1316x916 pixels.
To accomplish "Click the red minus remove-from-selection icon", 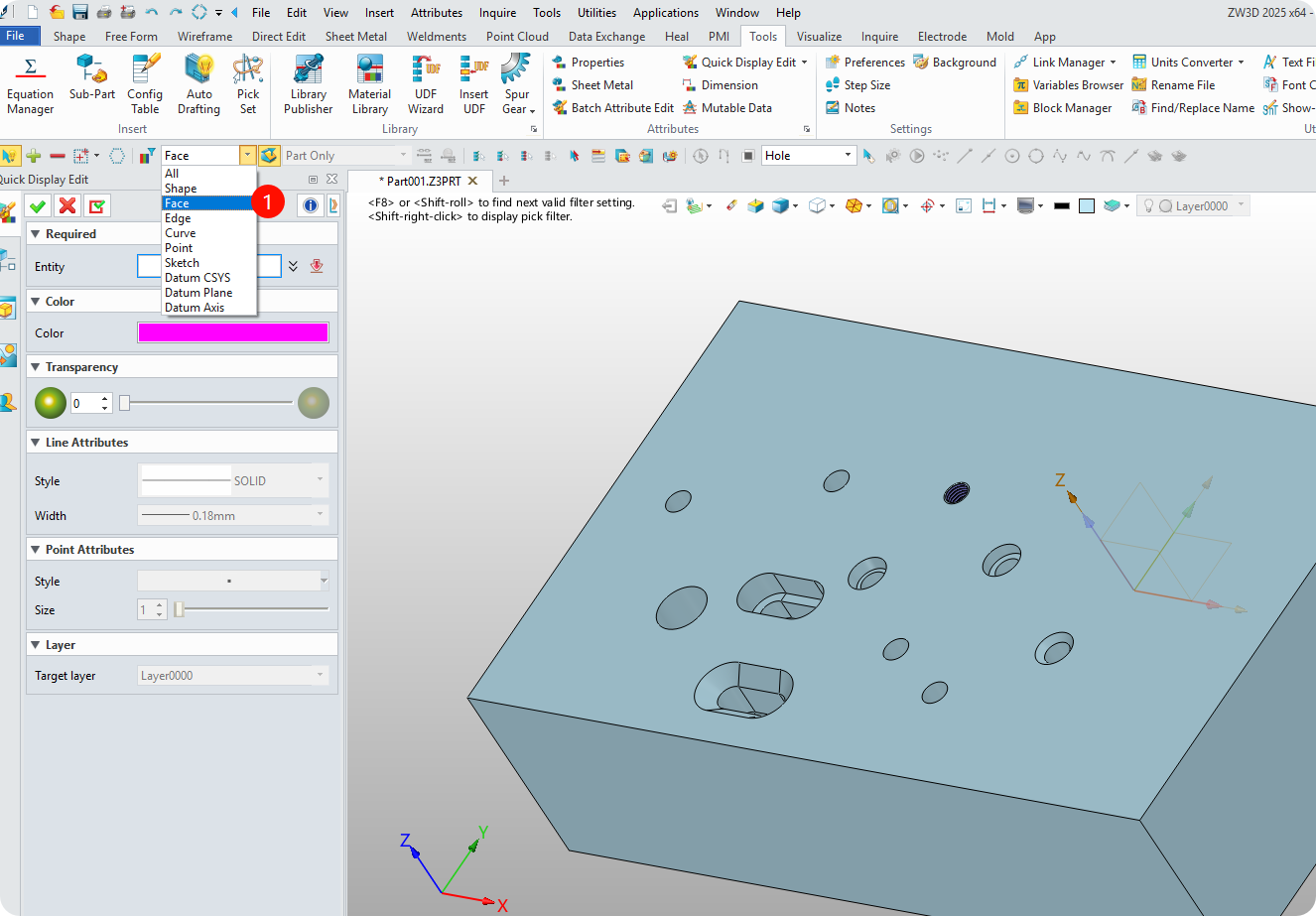I will [58, 156].
